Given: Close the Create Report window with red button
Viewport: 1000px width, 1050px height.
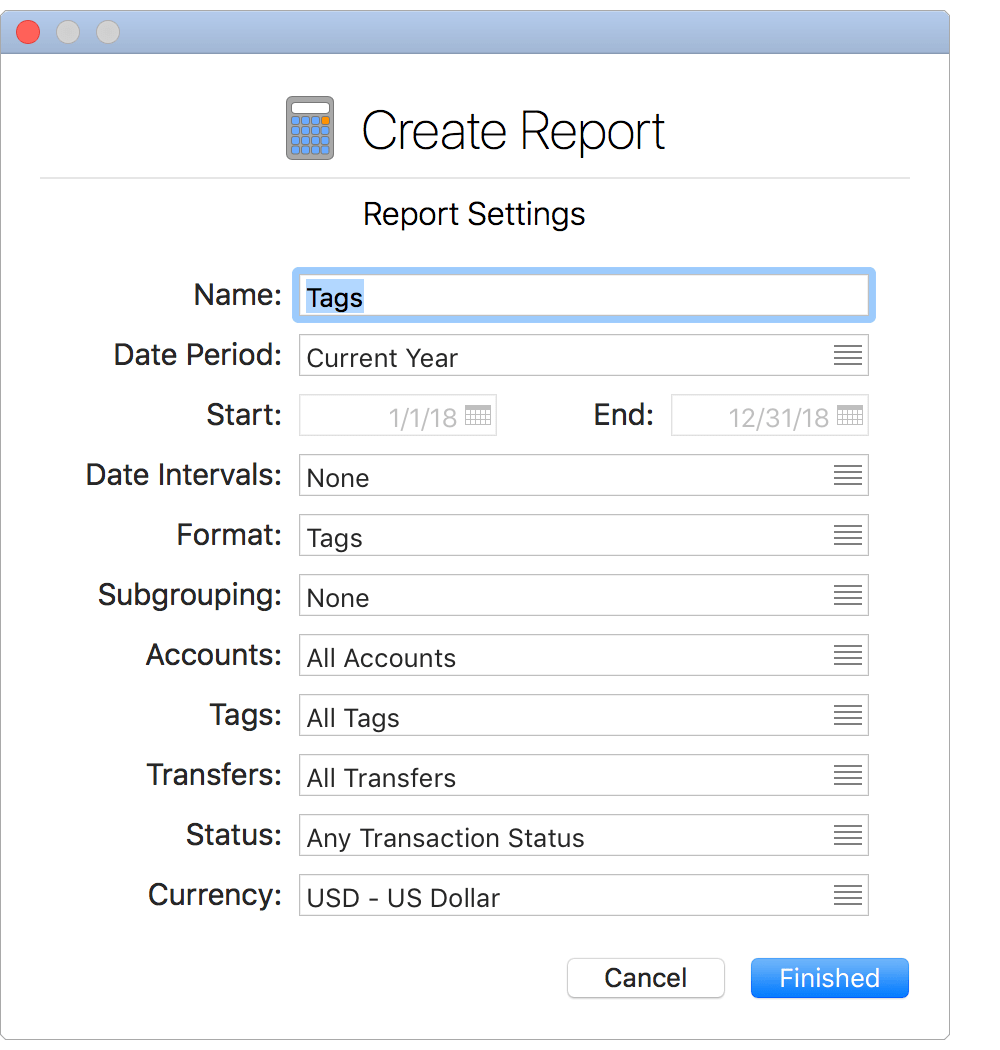Looking at the screenshot, I should tap(28, 31).
